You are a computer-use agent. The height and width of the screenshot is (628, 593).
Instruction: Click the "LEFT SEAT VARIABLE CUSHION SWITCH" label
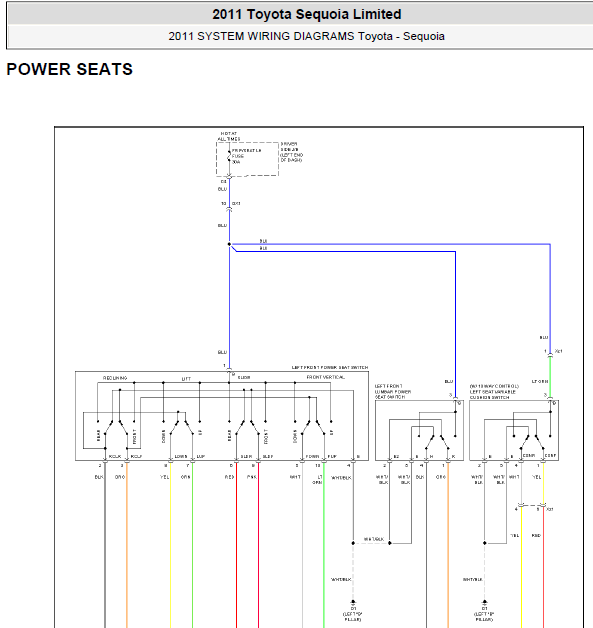(x=493, y=395)
